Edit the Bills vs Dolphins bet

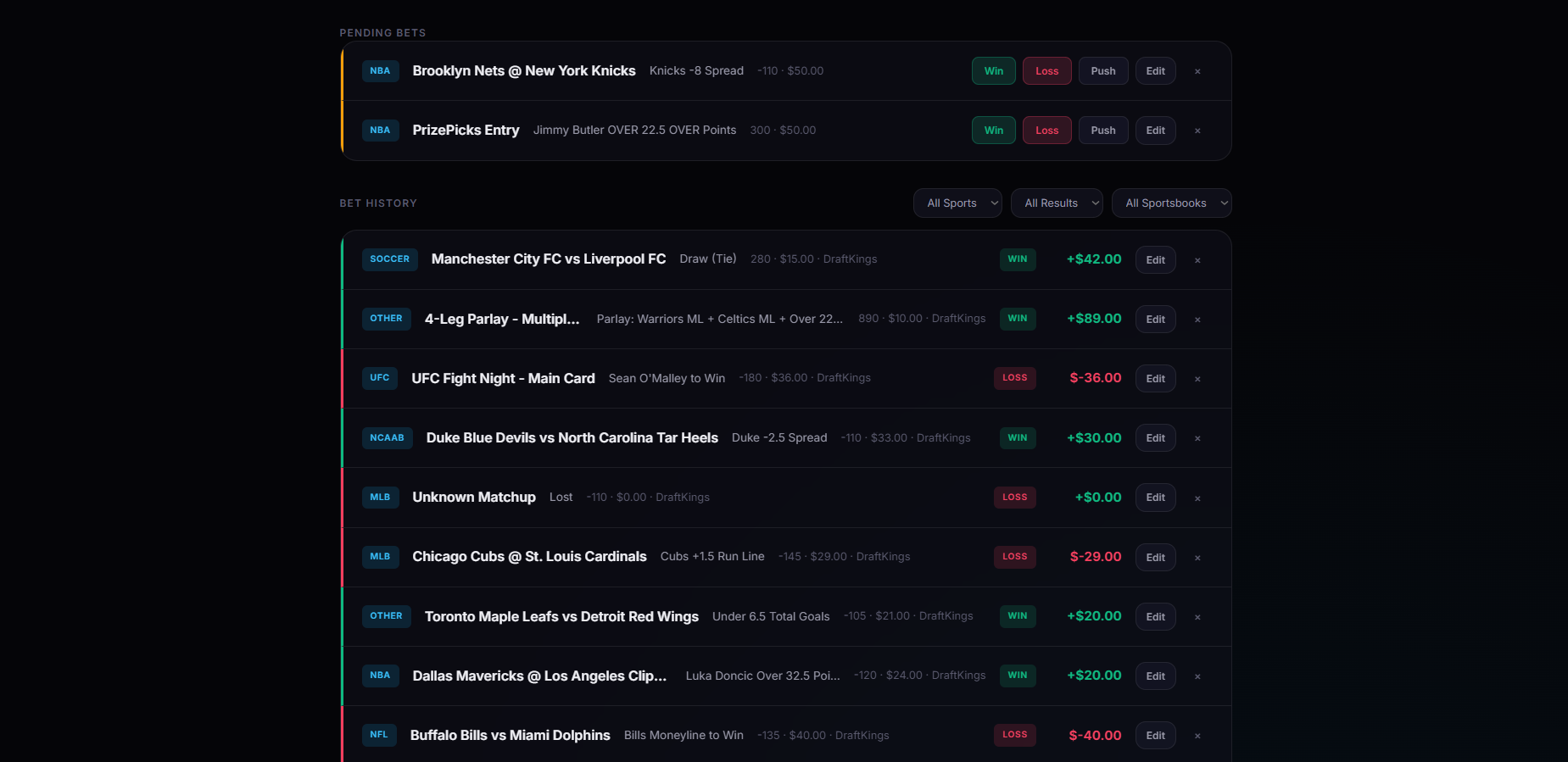pos(1156,736)
